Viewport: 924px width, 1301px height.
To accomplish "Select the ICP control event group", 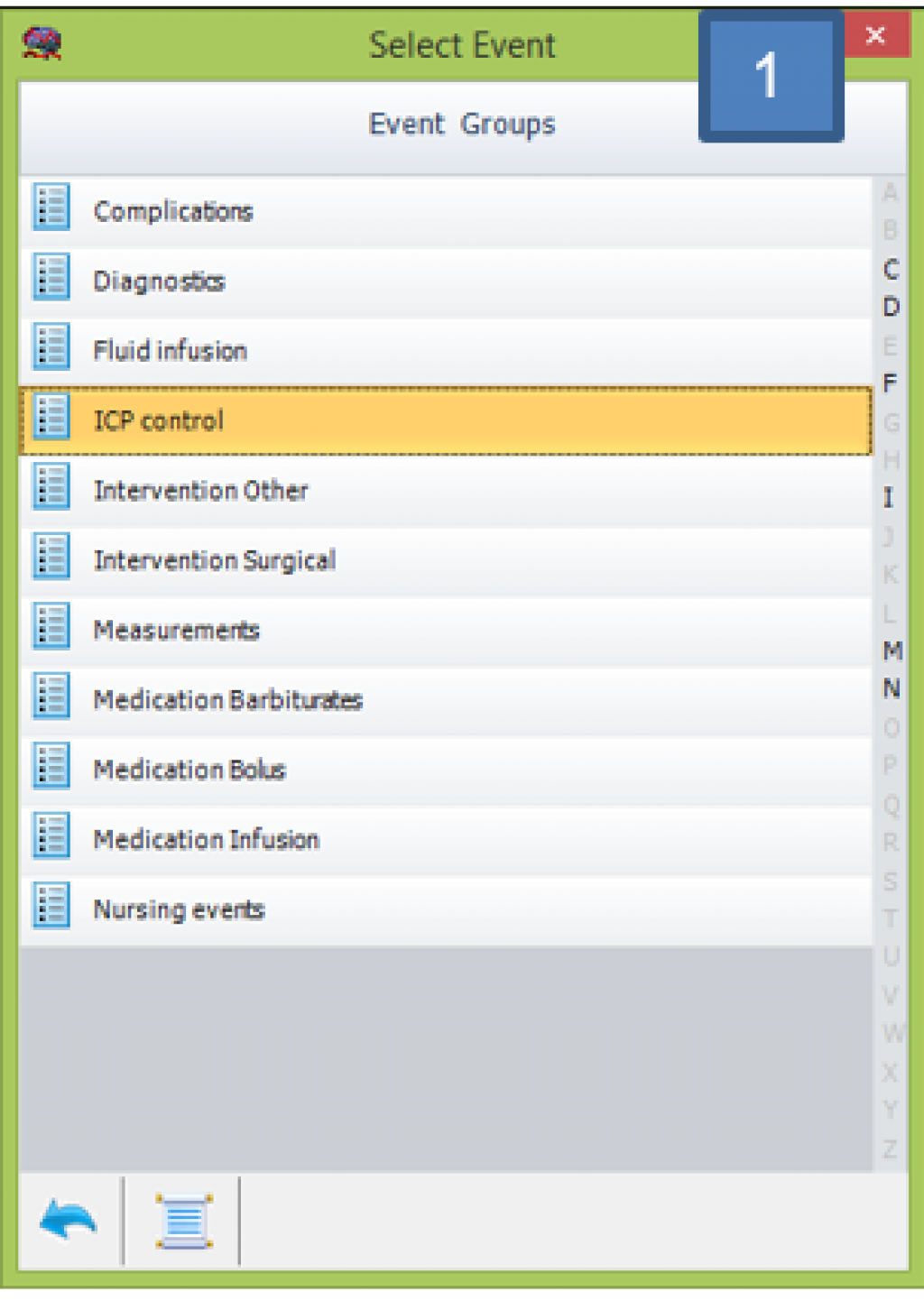I will pos(159,421).
